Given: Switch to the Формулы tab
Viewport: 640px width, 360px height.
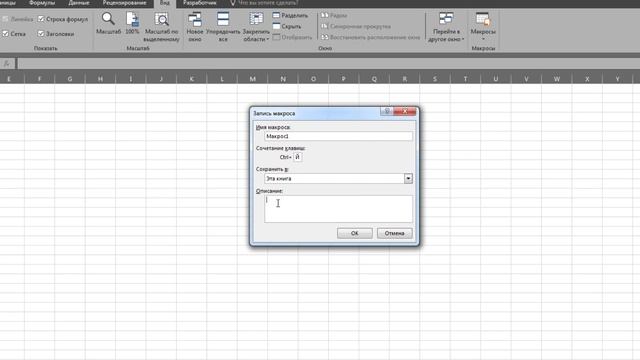Looking at the screenshot, I should [x=42, y=3].
